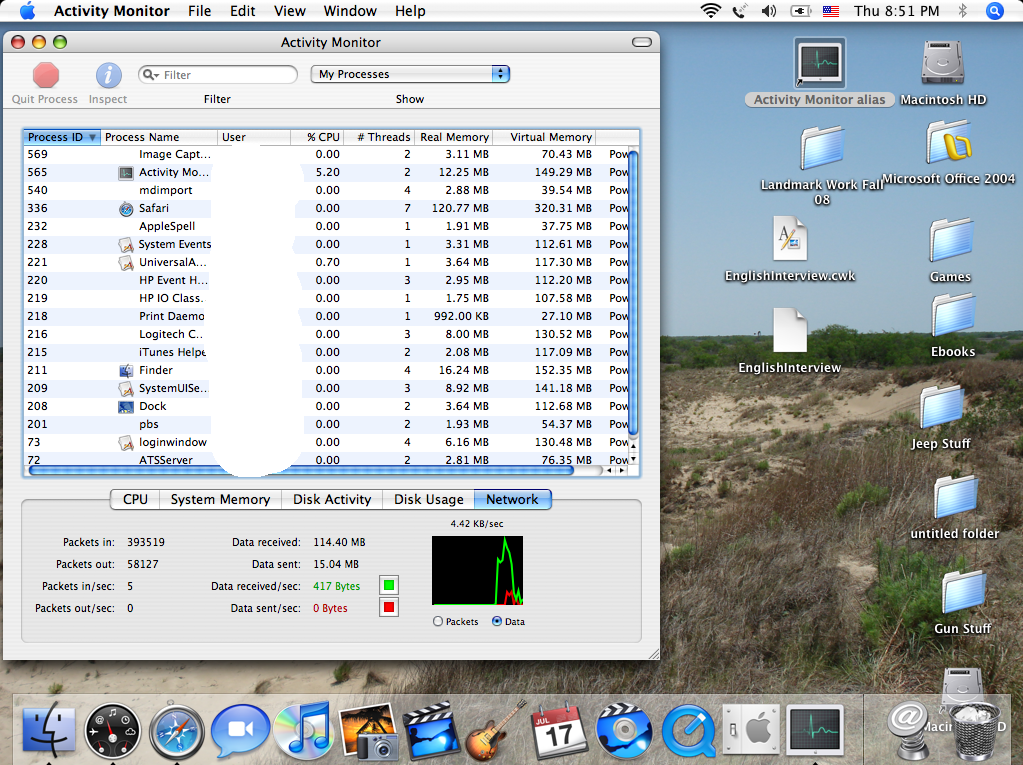The image size is (1023, 765).
Task: Launch iTunes from the Dock
Action: point(302,730)
